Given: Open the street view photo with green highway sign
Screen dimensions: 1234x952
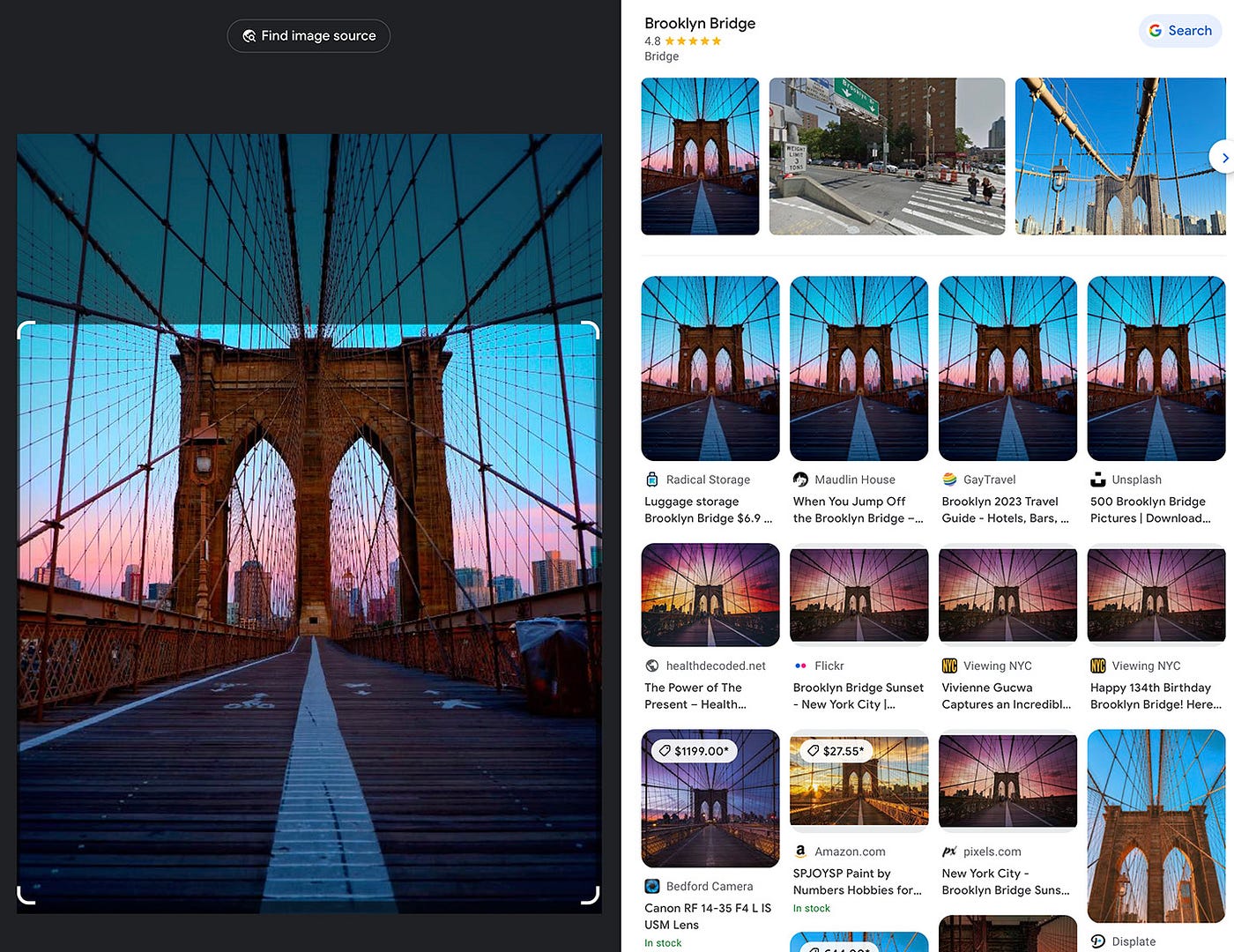Looking at the screenshot, I should [887, 156].
